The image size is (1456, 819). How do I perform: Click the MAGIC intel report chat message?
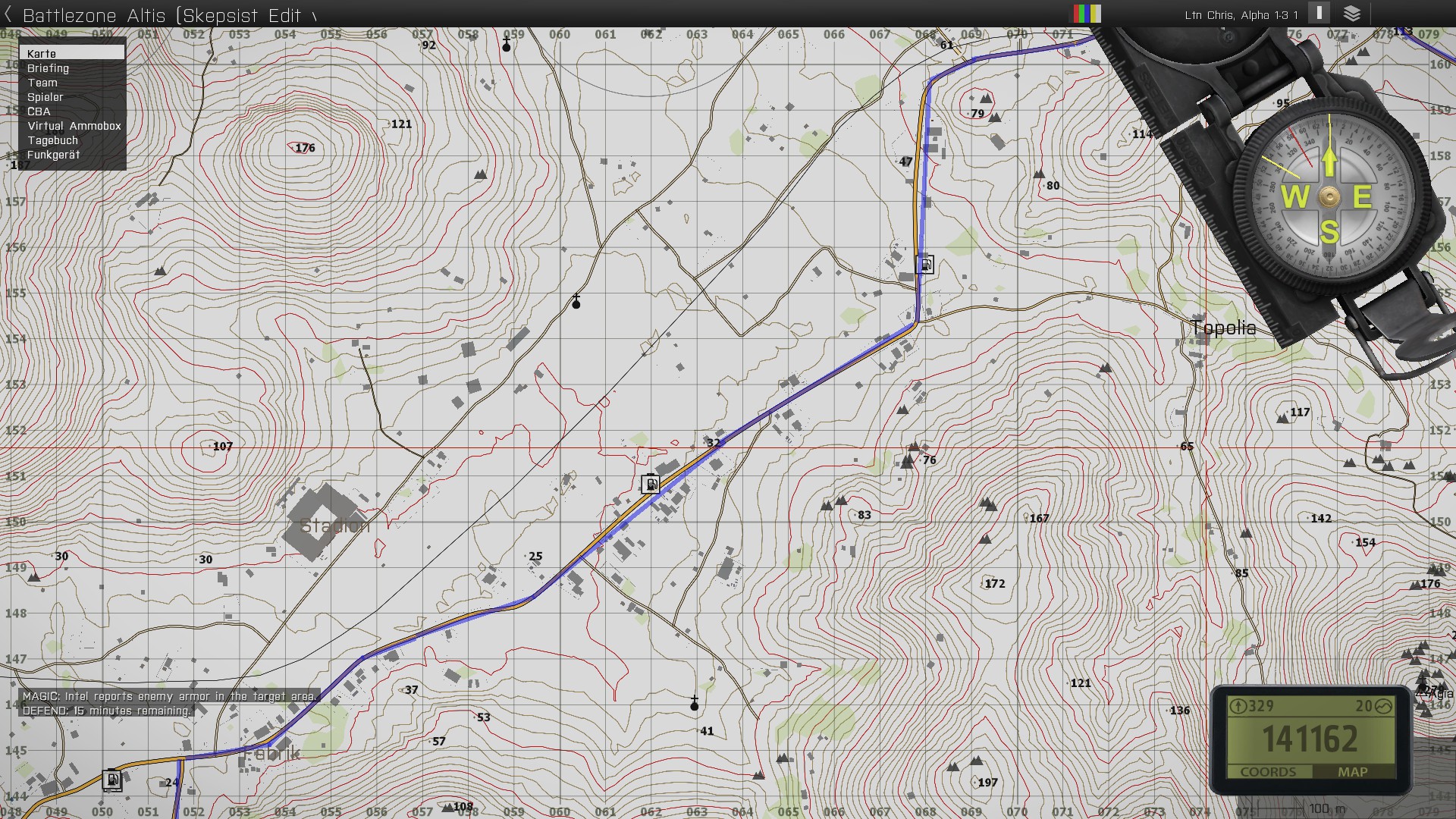pos(170,696)
